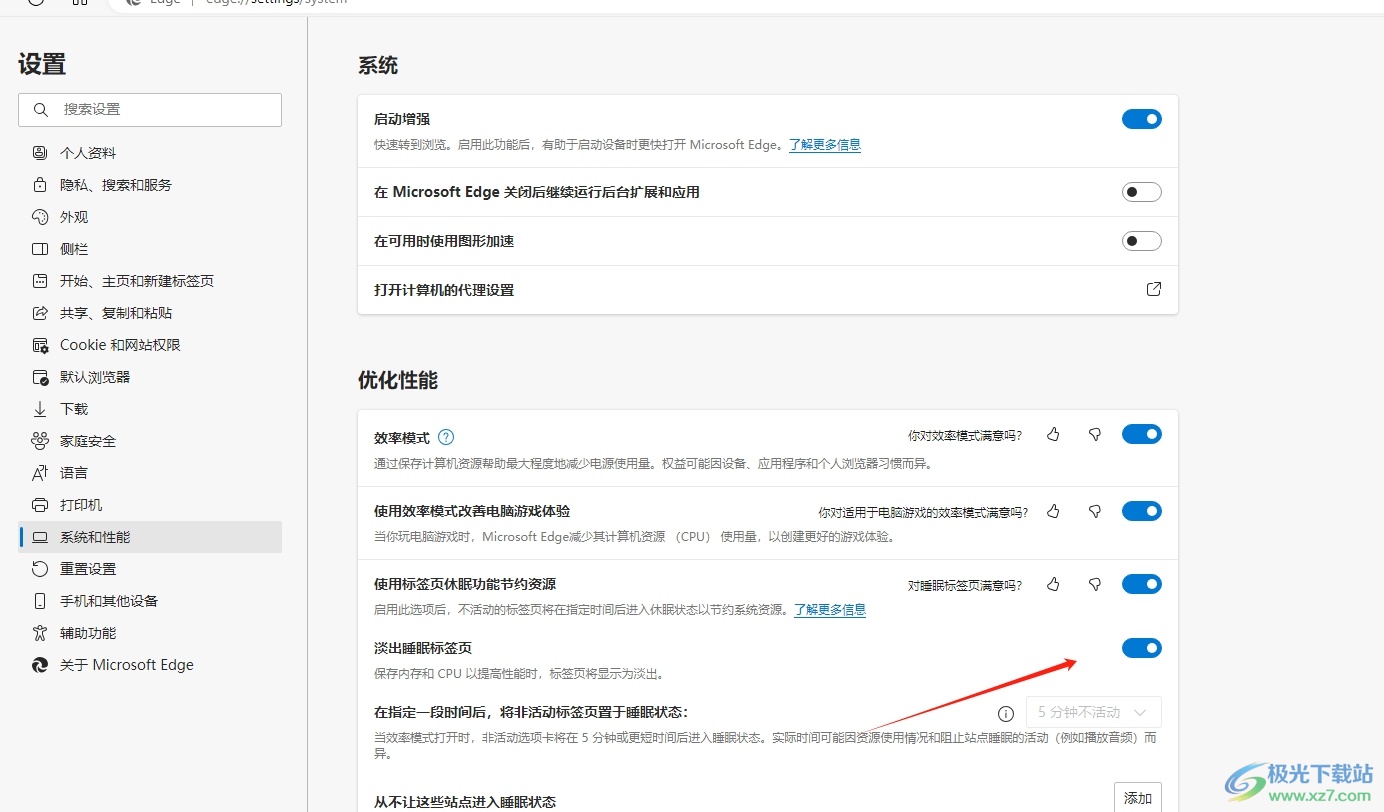Thumbs up for 电脑游戏的效率模式 feedback
Image resolution: width=1384 pixels, height=812 pixels.
pyautogui.click(x=1053, y=511)
